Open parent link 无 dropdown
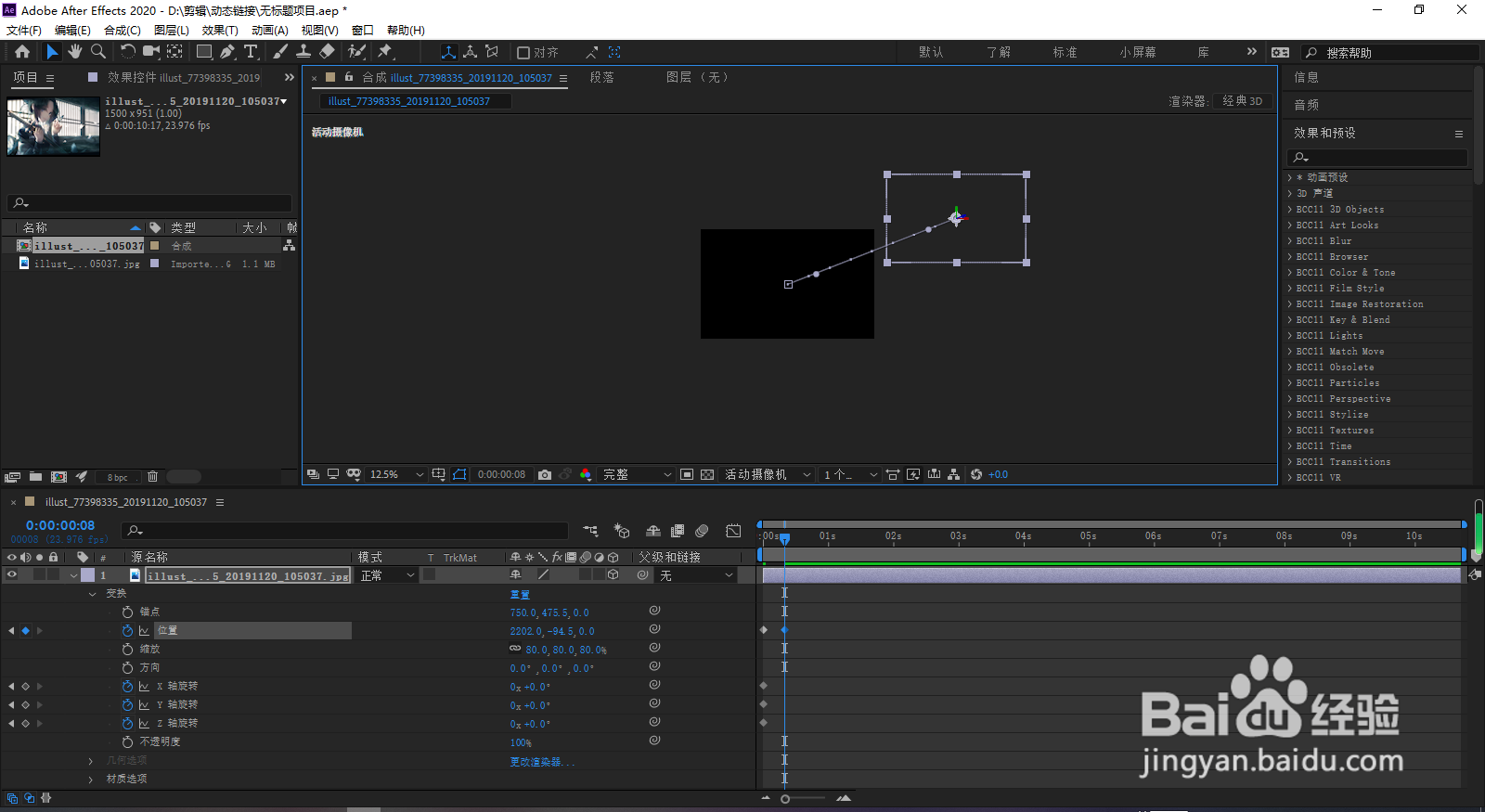Screen dimensions: 1485x812 [696, 575]
